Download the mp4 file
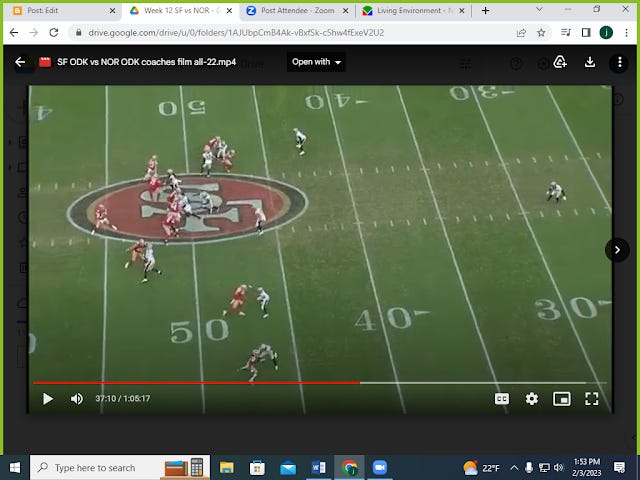 click(x=590, y=62)
